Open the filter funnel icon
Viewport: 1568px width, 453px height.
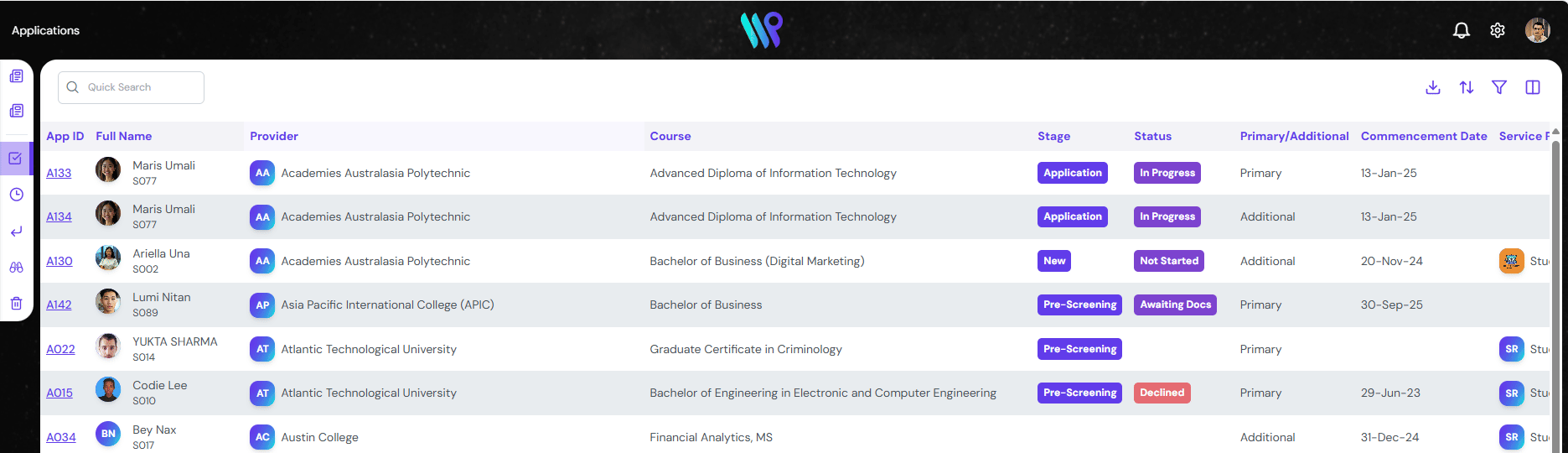(x=1499, y=87)
